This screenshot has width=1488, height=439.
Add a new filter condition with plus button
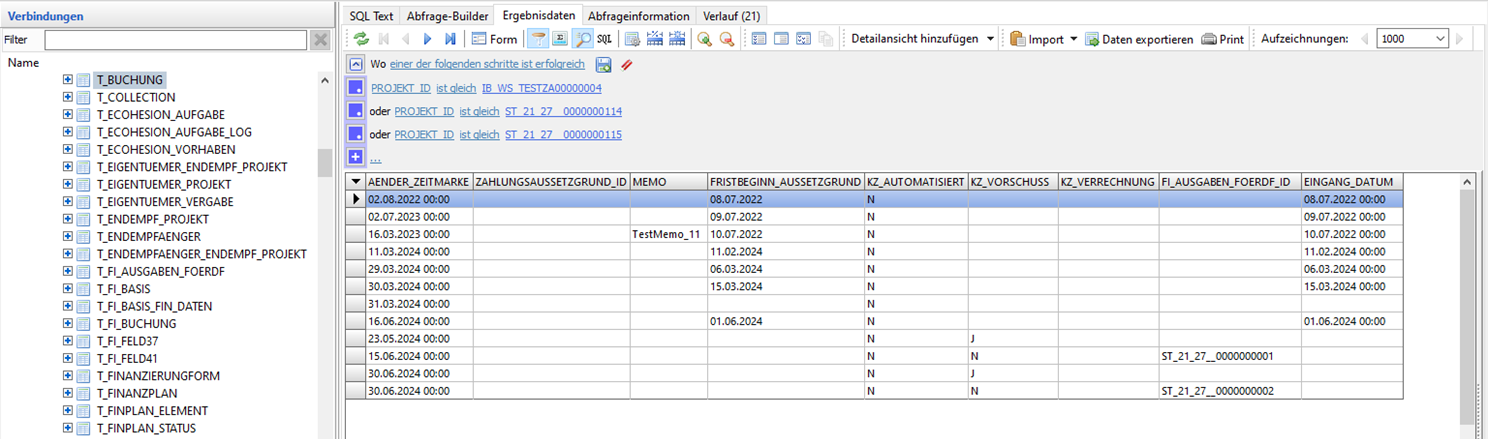click(355, 157)
